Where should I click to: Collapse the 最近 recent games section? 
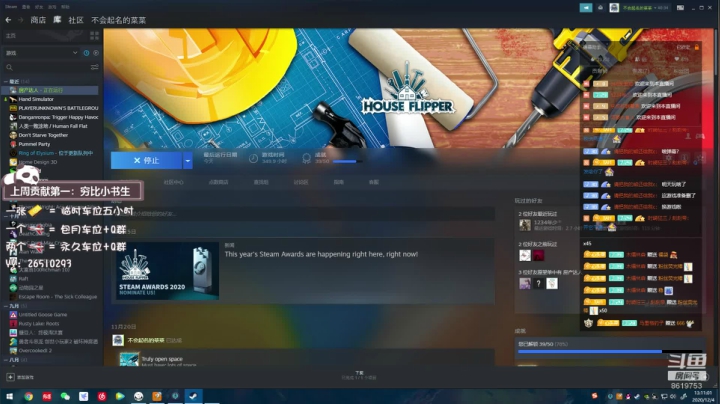pos(6,81)
